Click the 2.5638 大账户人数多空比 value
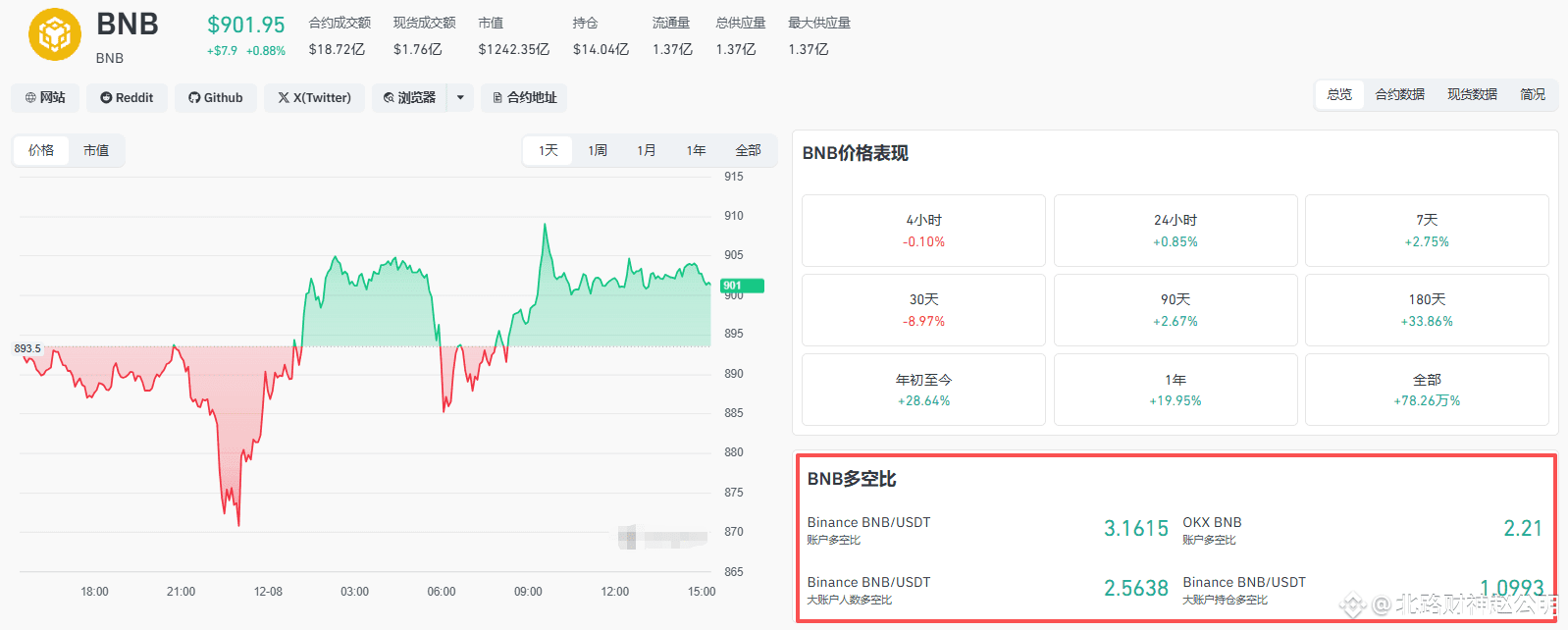This screenshot has width=1568, height=630. [1136, 588]
